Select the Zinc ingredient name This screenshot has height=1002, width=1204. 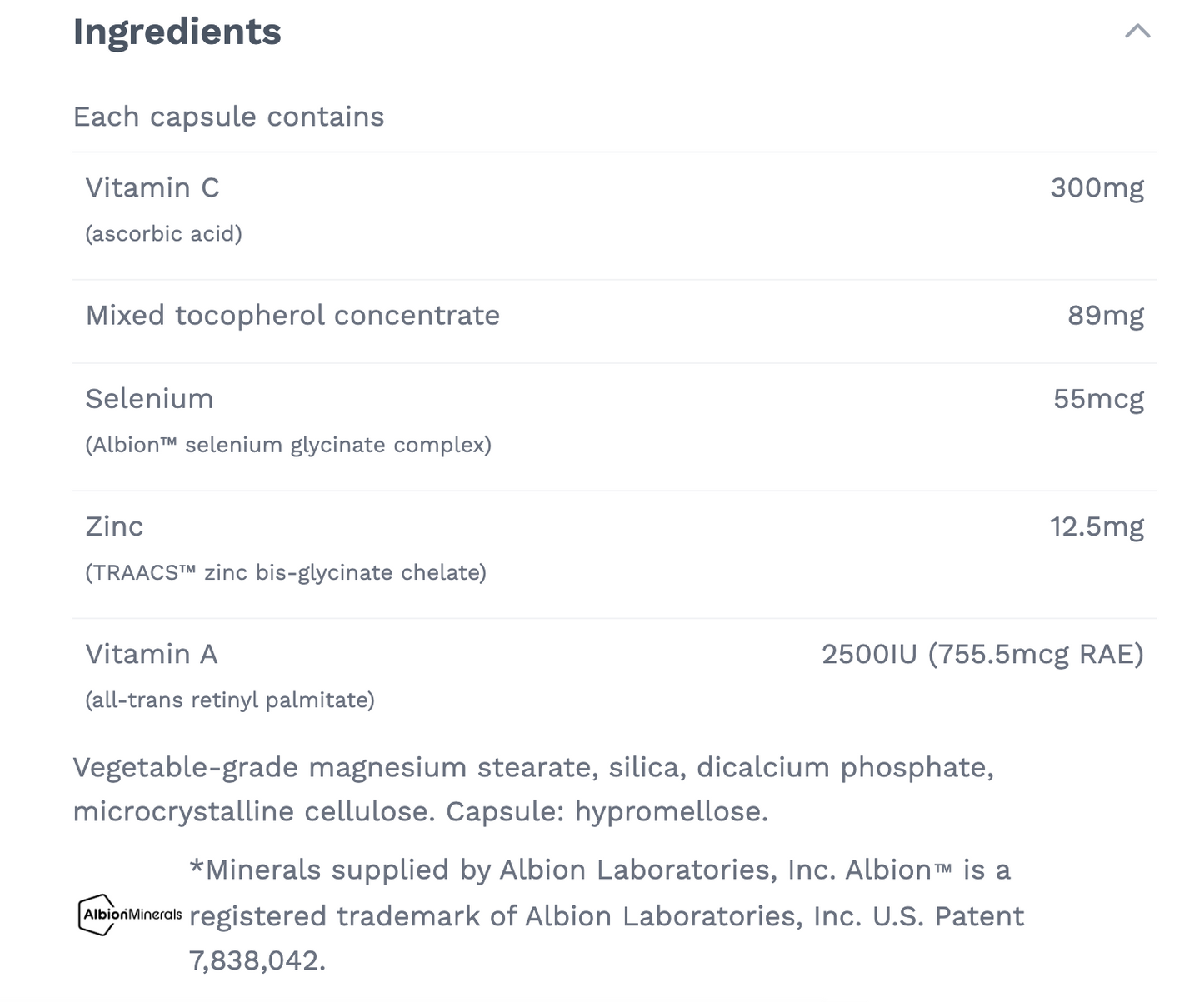point(114,526)
